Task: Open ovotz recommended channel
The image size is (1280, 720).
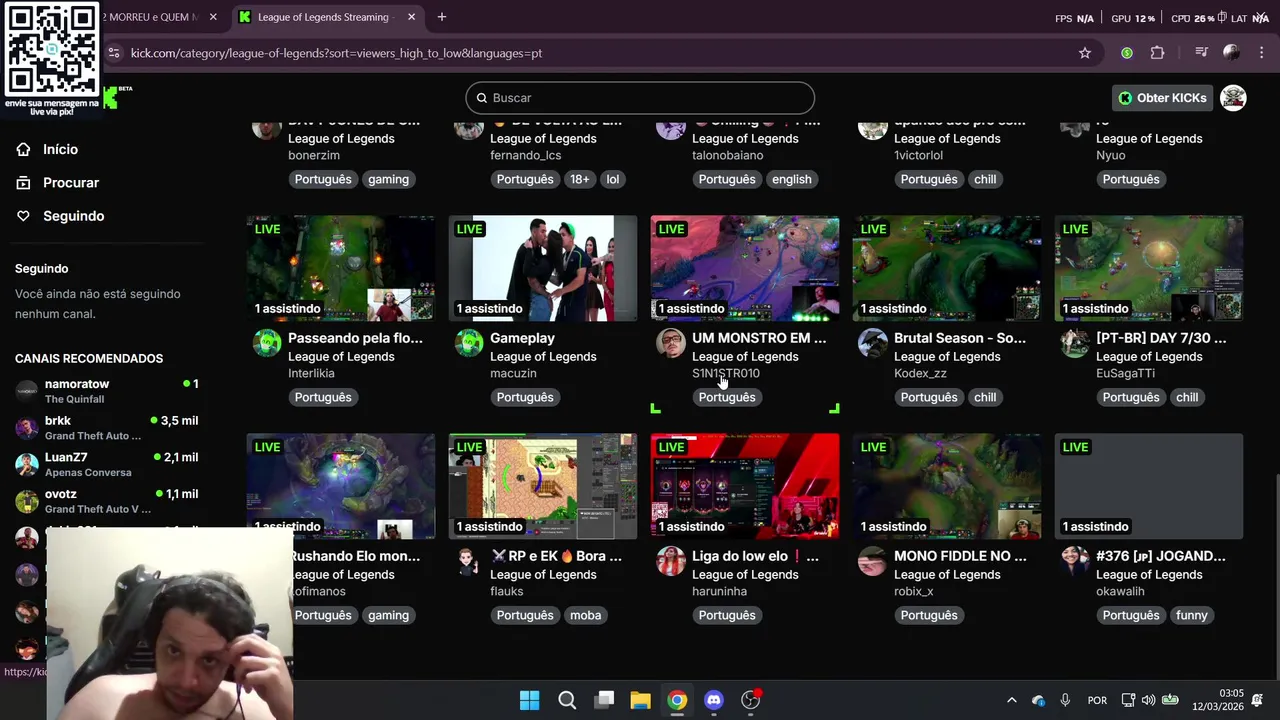Action: click(107, 501)
